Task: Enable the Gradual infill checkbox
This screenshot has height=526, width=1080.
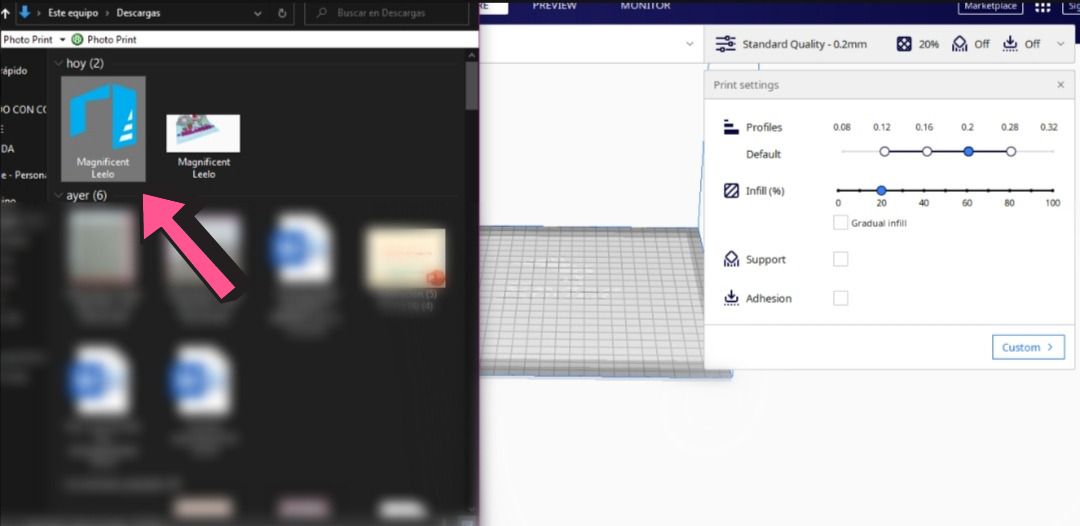Action: coord(840,223)
